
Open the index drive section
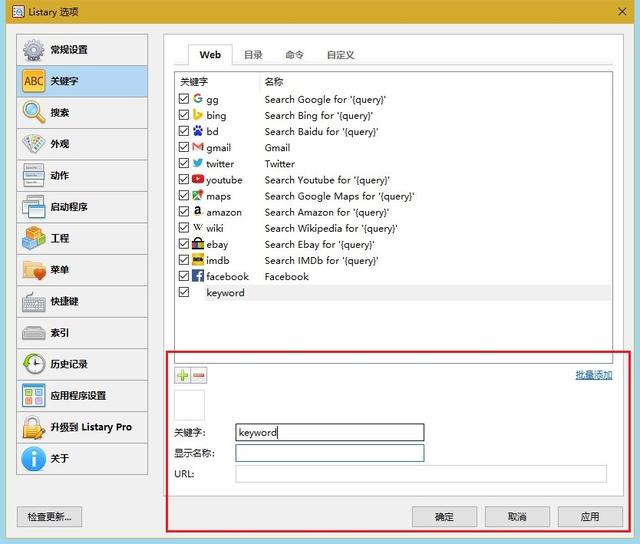point(82,333)
